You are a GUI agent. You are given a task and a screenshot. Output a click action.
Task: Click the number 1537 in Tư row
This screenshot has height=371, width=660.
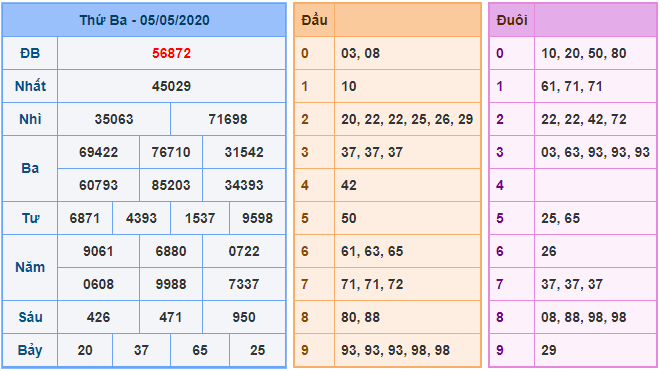click(x=200, y=218)
